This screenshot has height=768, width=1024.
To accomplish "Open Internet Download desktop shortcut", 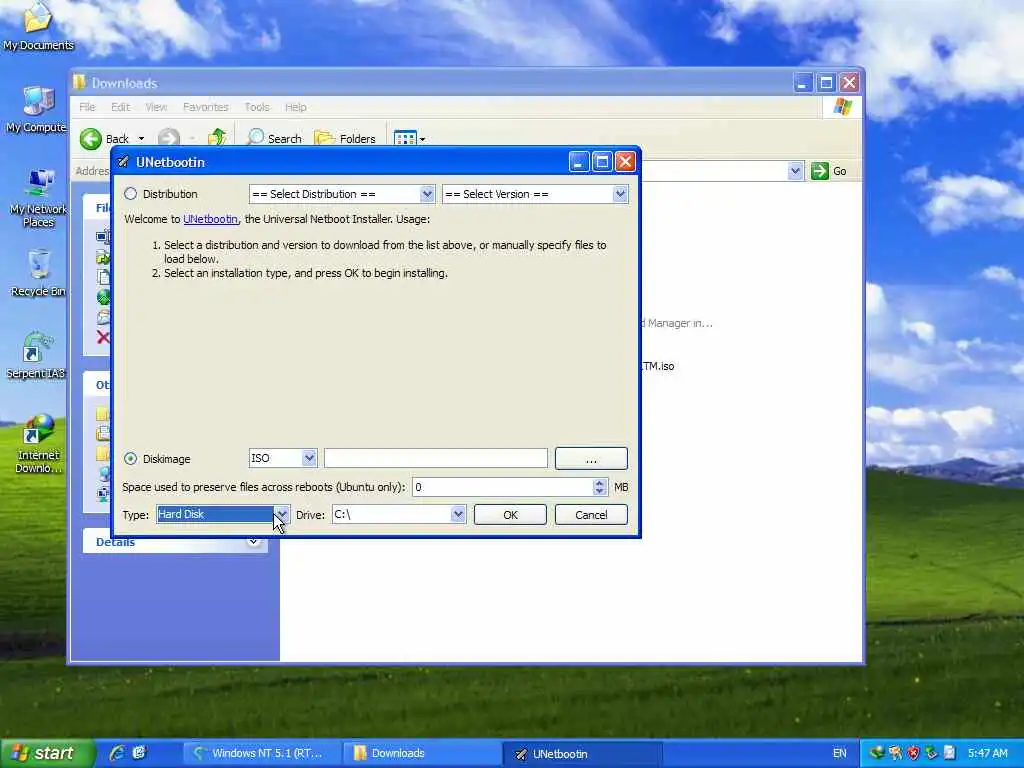I will tap(38, 443).
